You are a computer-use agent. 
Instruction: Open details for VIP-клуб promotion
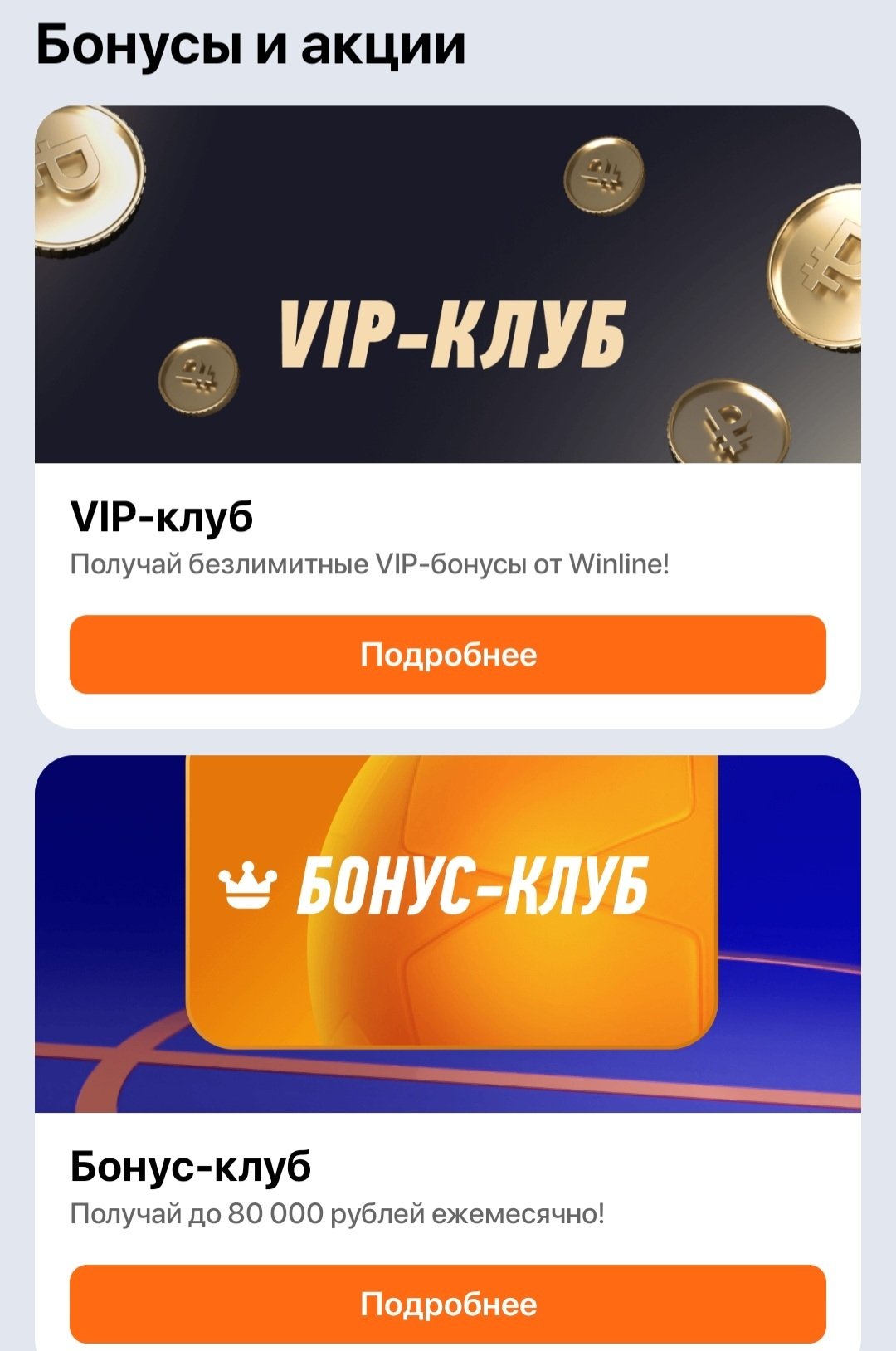448,655
